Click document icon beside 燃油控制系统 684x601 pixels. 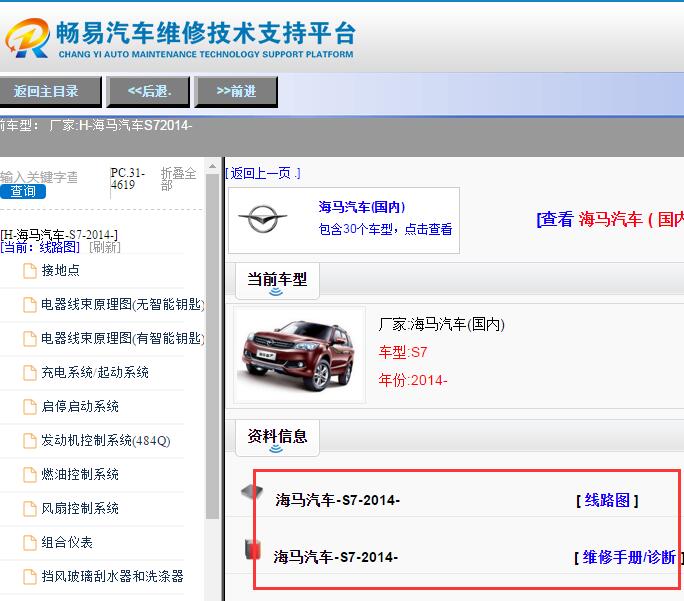pos(30,475)
